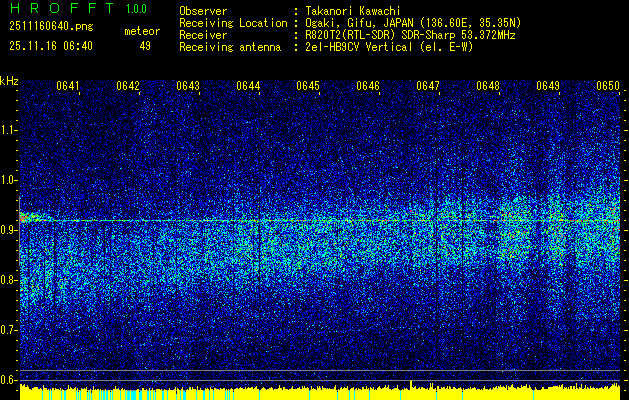The height and width of the screenshot is (400, 629).
Task: Click the 0.7 kHz frequency label
Action: coord(8,330)
